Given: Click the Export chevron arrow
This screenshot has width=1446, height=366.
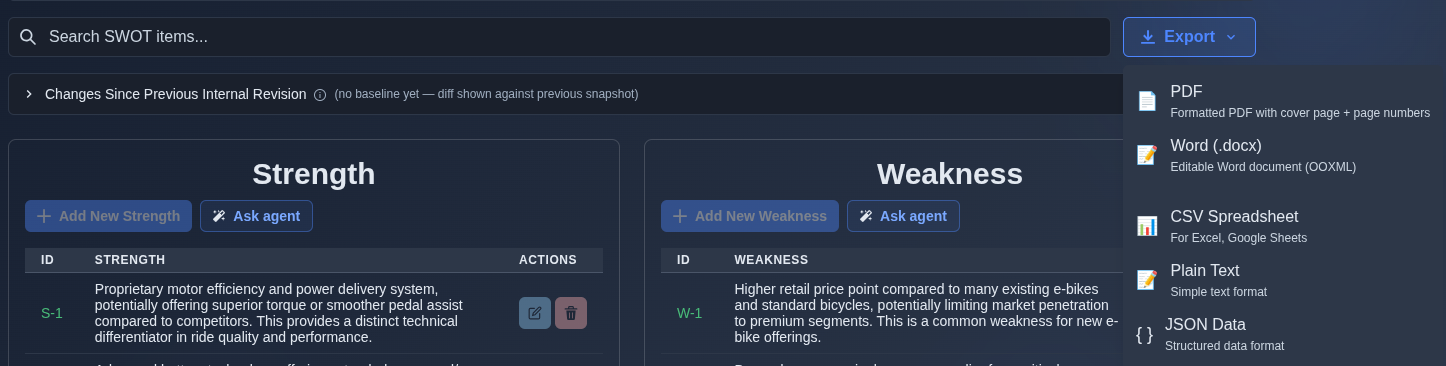Looking at the screenshot, I should coord(1231,37).
